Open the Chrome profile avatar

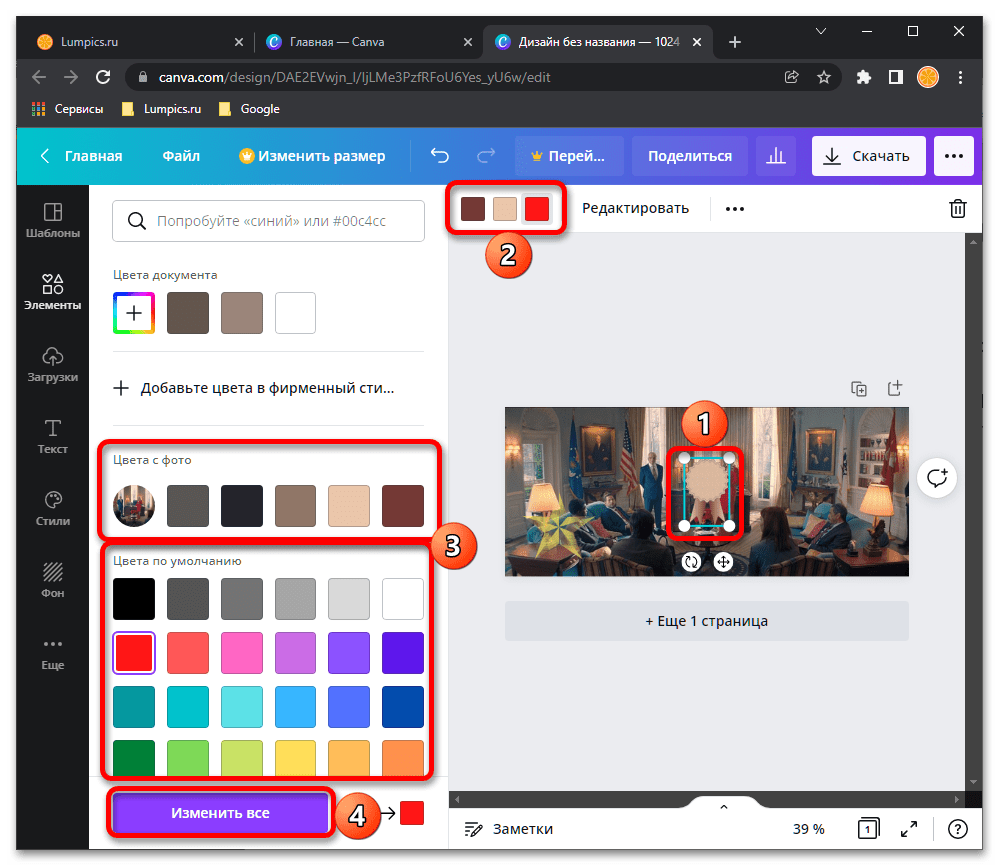928,77
